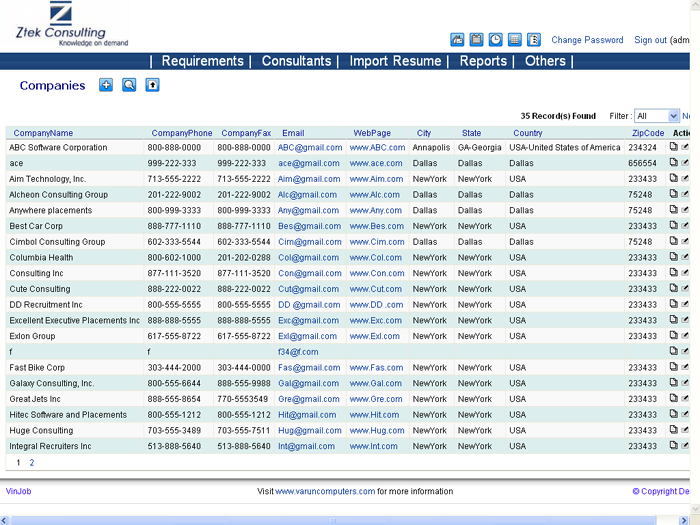Edit the Huge Consulting record
The width and height of the screenshot is (700, 525).
pos(685,430)
